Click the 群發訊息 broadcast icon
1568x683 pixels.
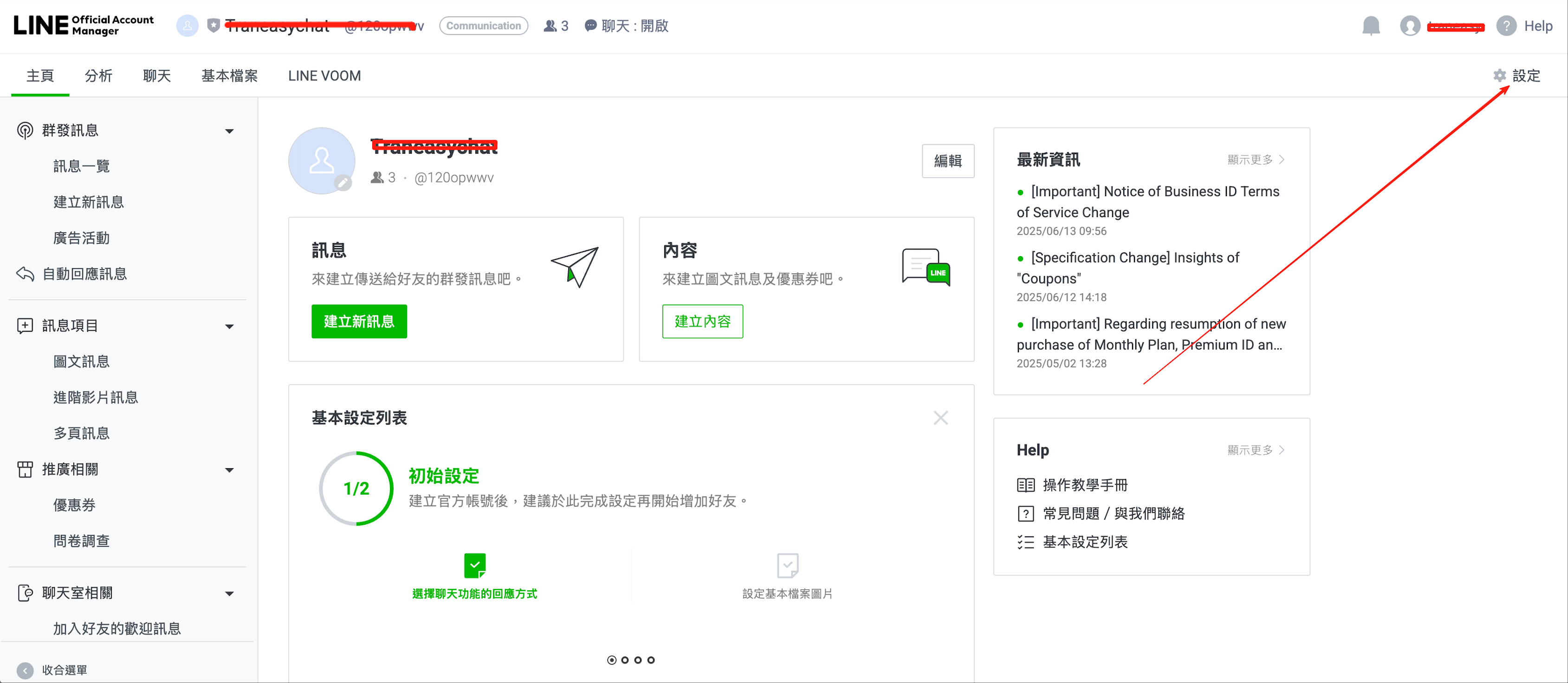point(25,131)
